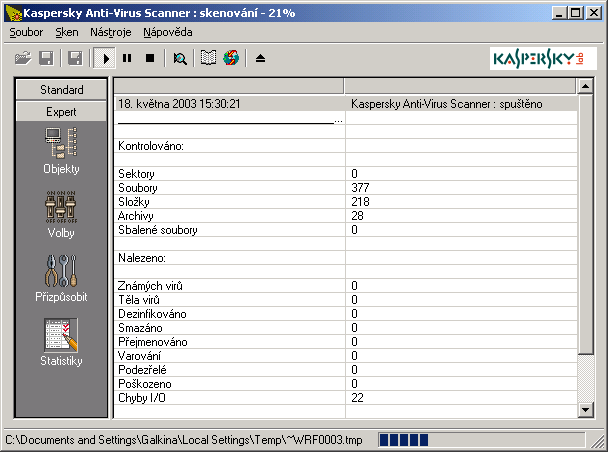608x452 pixels.
Task: Select the 'Dezinfikováno' row
Action: pos(345,314)
